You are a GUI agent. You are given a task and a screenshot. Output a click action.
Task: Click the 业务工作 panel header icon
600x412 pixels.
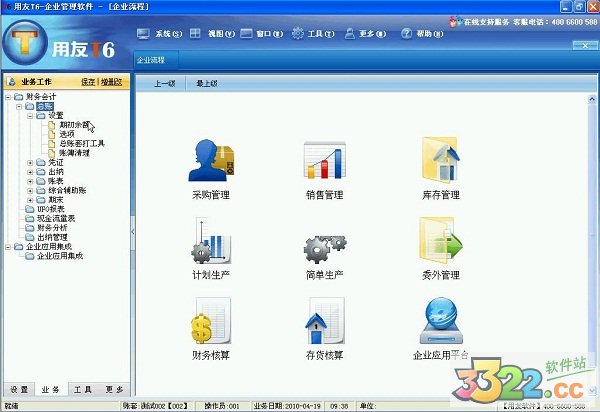click(x=11, y=81)
